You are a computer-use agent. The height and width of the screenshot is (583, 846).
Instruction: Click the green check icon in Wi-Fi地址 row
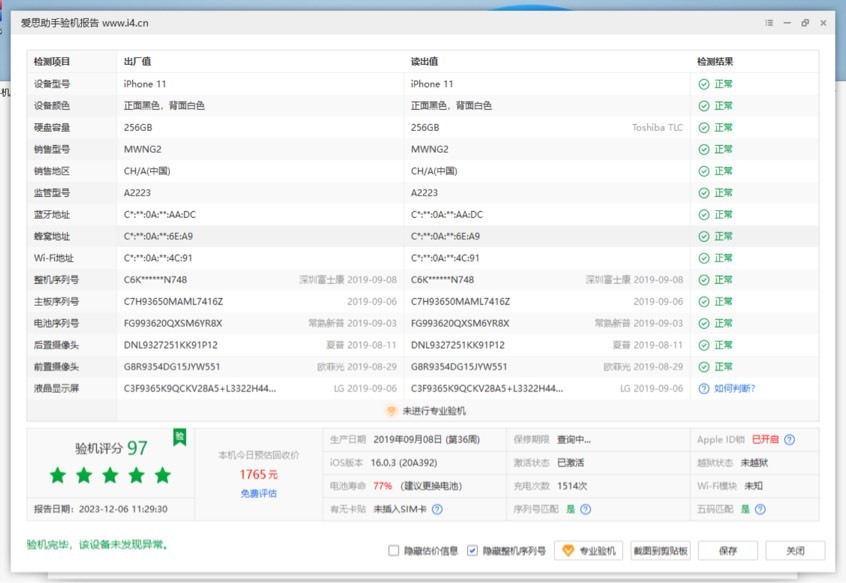coord(704,258)
